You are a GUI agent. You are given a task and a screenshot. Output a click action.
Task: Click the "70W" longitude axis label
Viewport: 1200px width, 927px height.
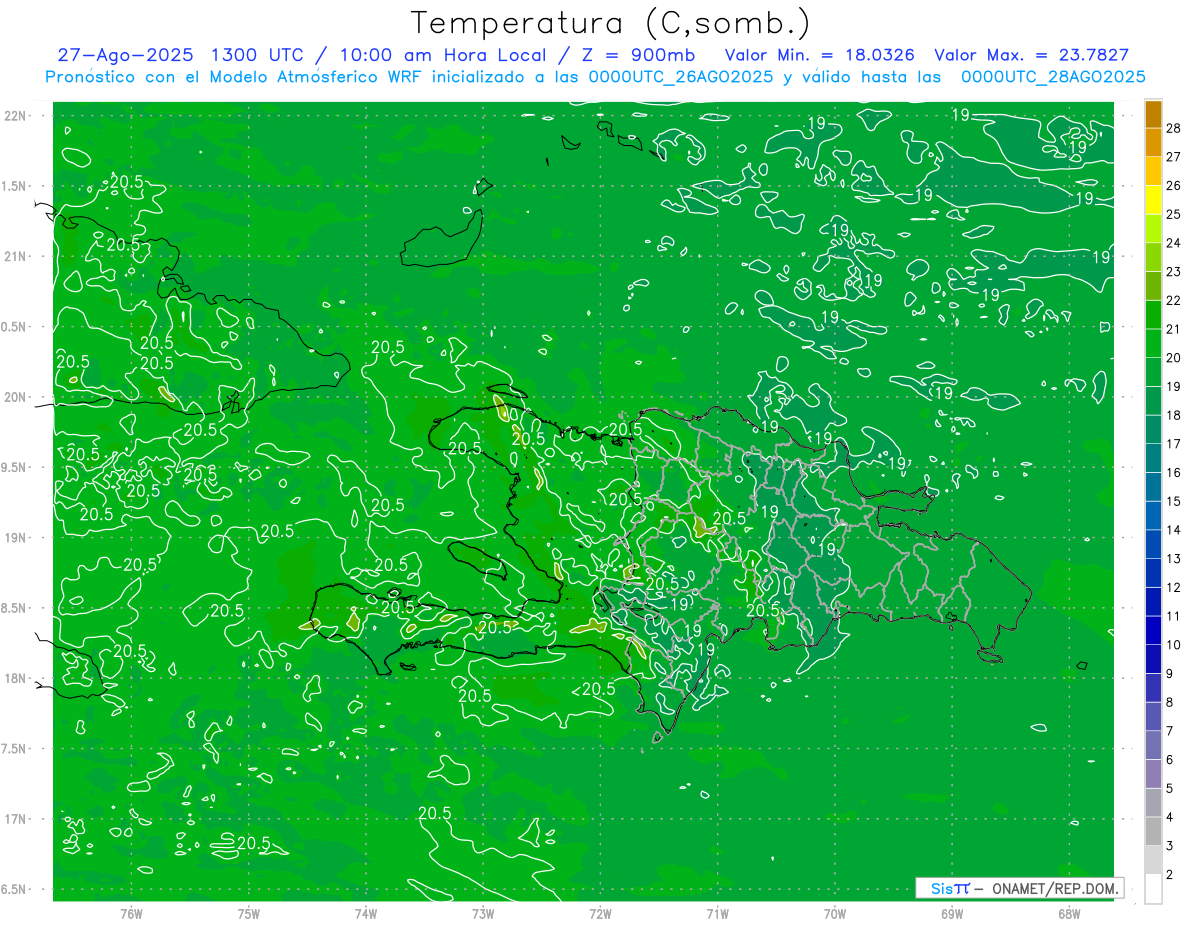835,913
